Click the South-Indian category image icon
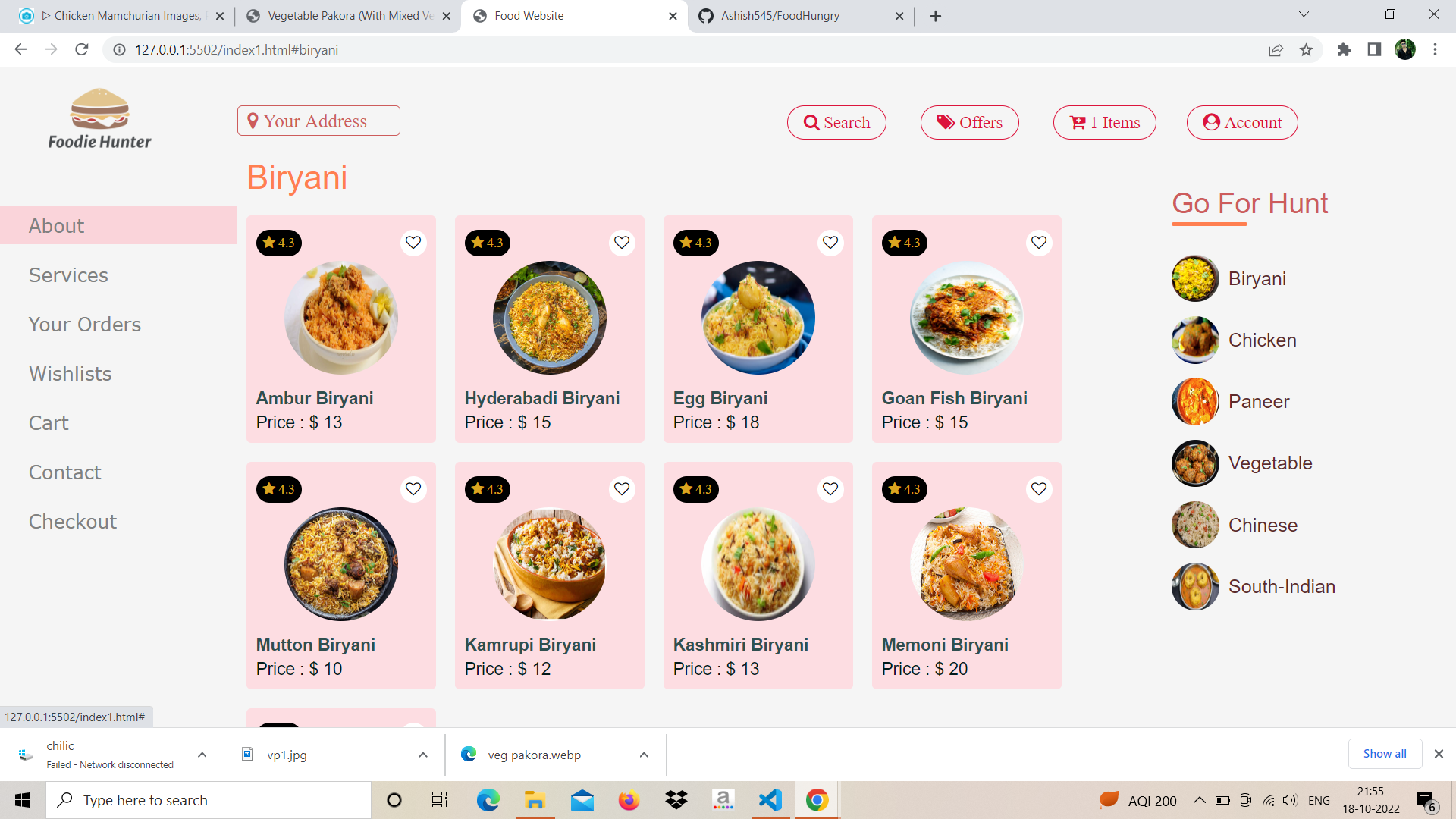 [1195, 586]
